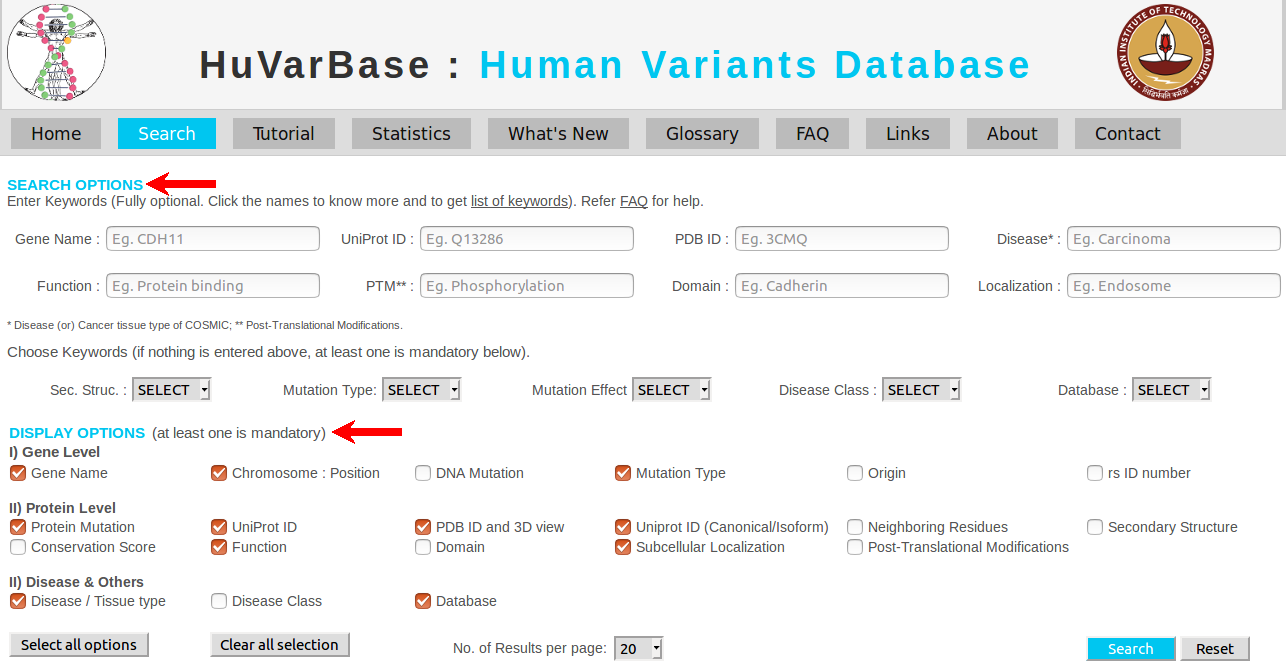Open the Statistics menu tab

(411, 133)
